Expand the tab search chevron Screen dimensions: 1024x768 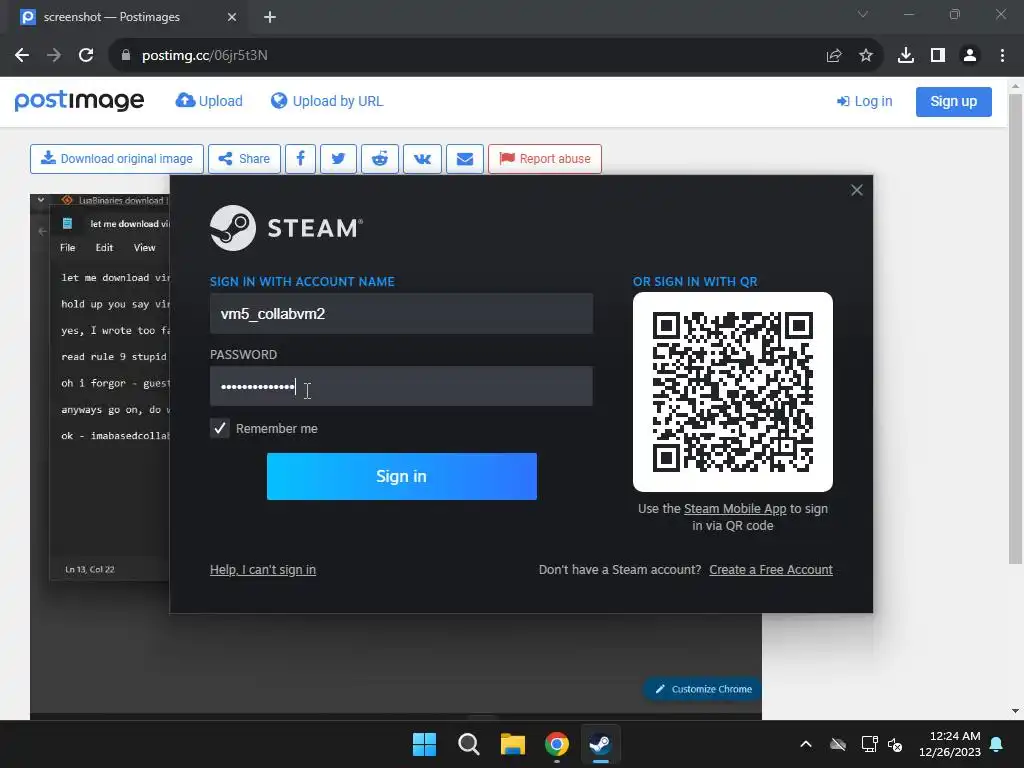pyautogui.click(x=863, y=14)
